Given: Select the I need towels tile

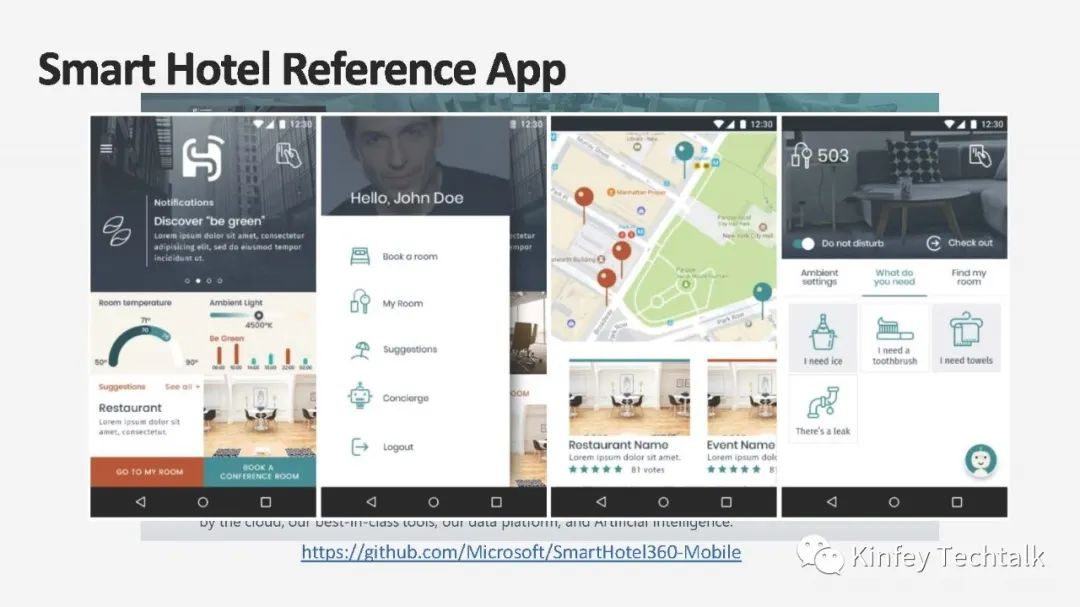Looking at the screenshot, I should 966,338.
